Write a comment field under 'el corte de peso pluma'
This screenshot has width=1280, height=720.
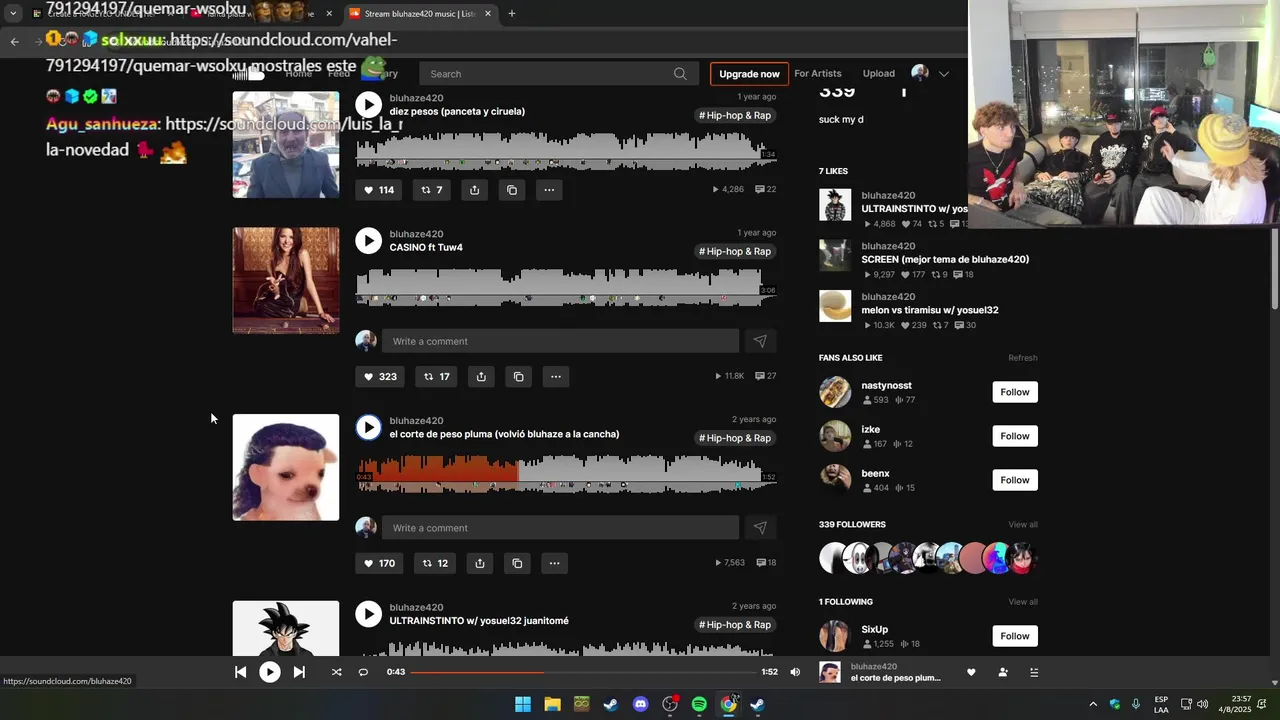pyautogui.click(x=560, y=528)
